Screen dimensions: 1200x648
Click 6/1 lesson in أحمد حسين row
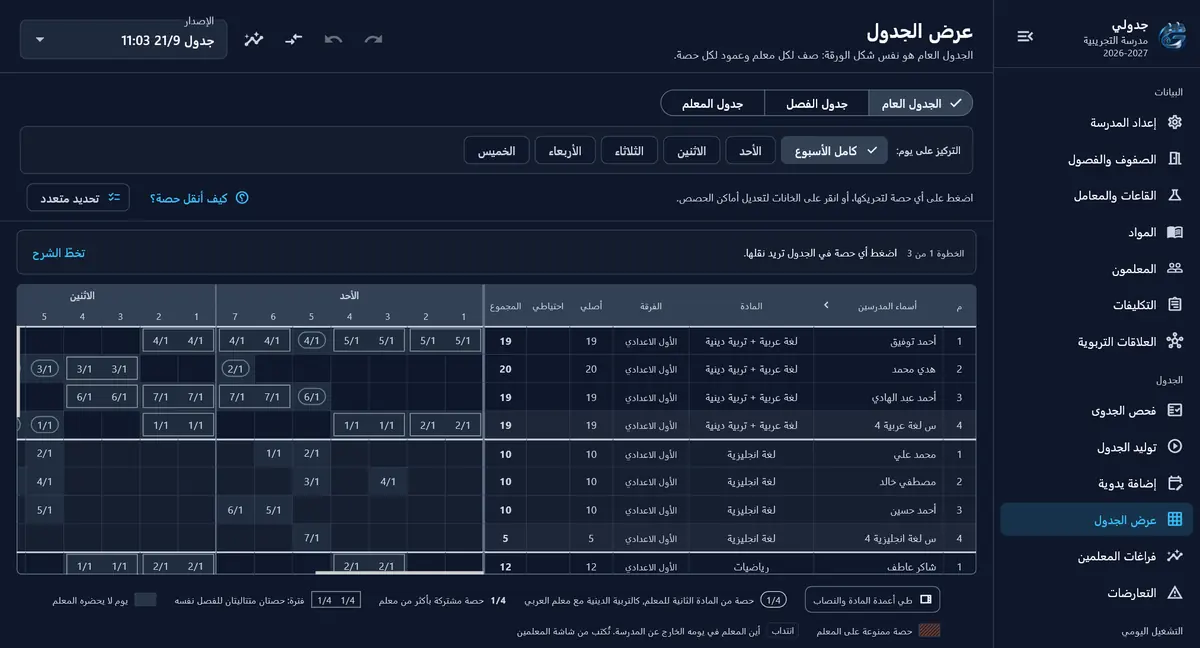coord(236,510)
